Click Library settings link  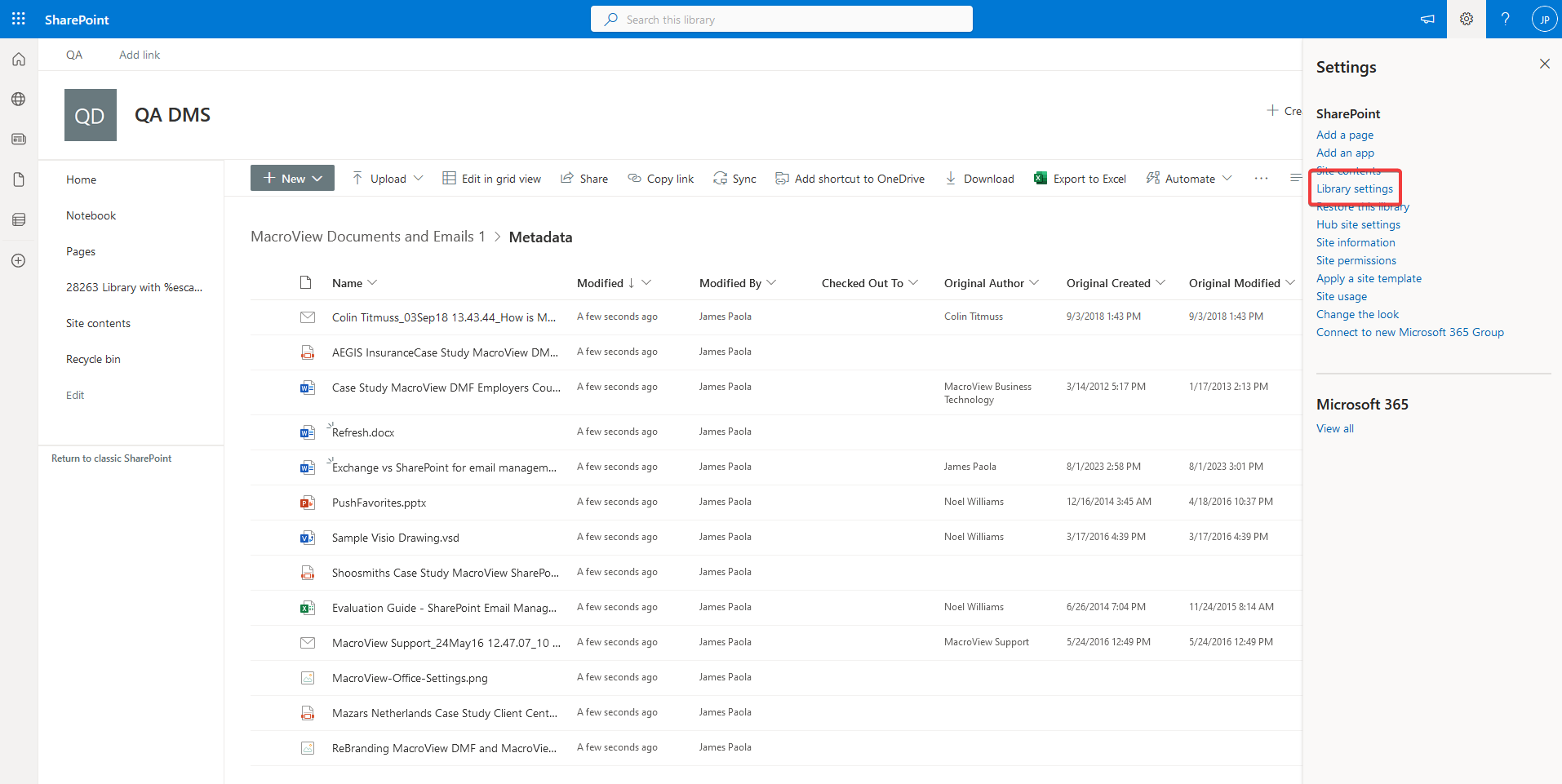tap(1355, 188)
